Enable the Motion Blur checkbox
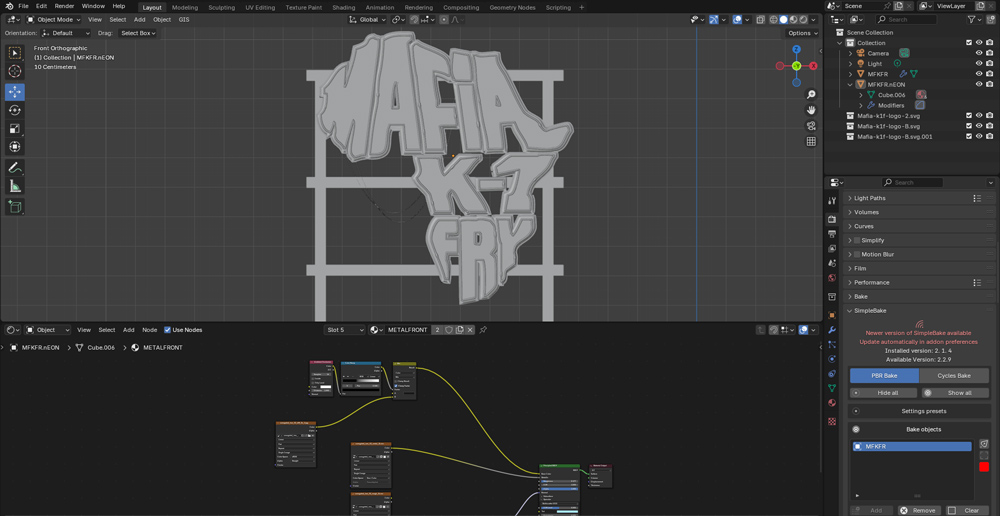Image resolution: width=1000 pixels, height=516 pixels. (857, 255)
